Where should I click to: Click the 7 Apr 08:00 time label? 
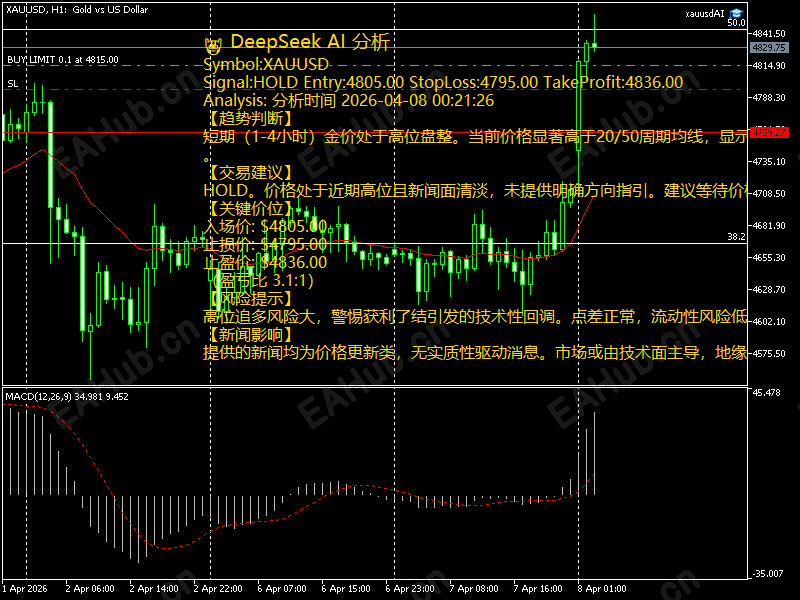(x=474, y=589)
